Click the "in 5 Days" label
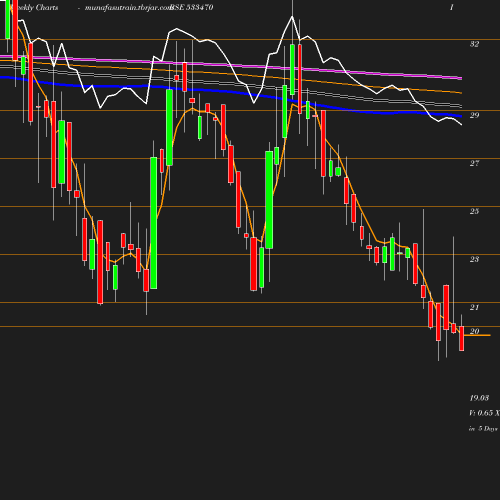Image resolution: width=500 pixels, height=500 pixels. click(483, 429)
